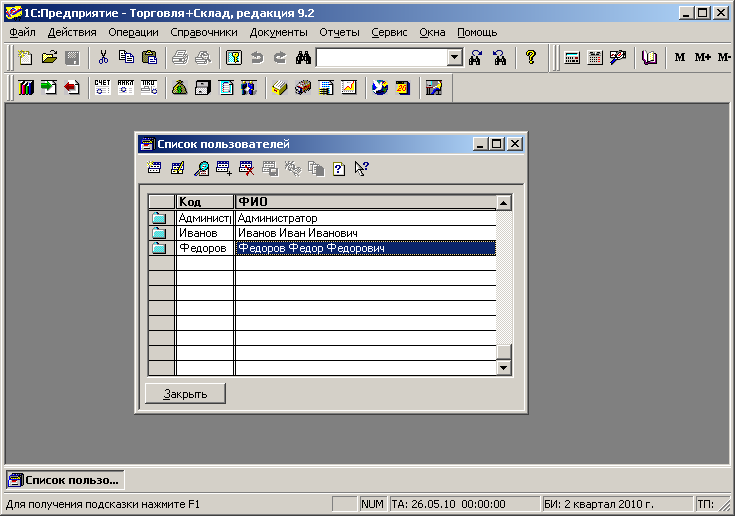Click the calendar date 26 icon
Image resolution: width=735 pixels, height=516 pixels.
pyautogui.click(x=403, y=88)
